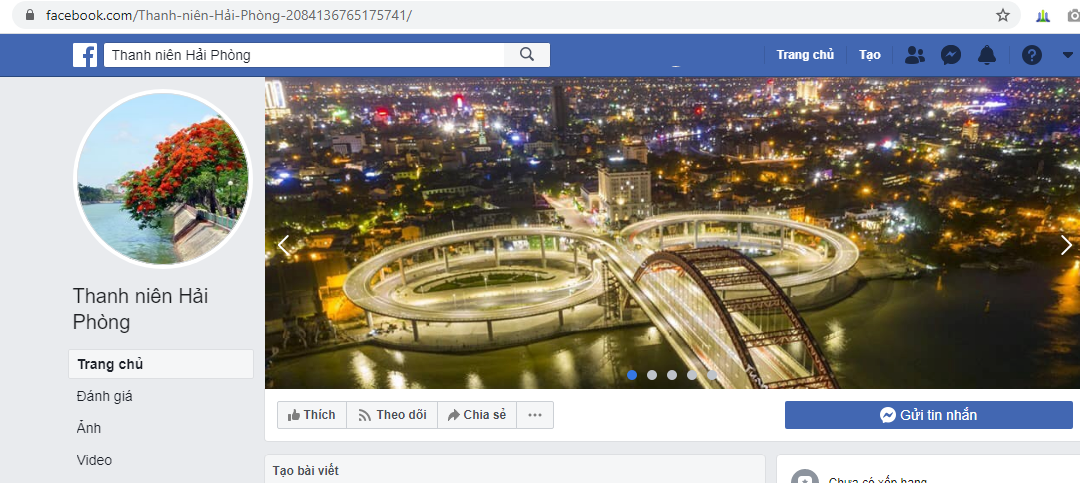
Task: Click the search magnifier icon
Action: (x=527, y=55)
